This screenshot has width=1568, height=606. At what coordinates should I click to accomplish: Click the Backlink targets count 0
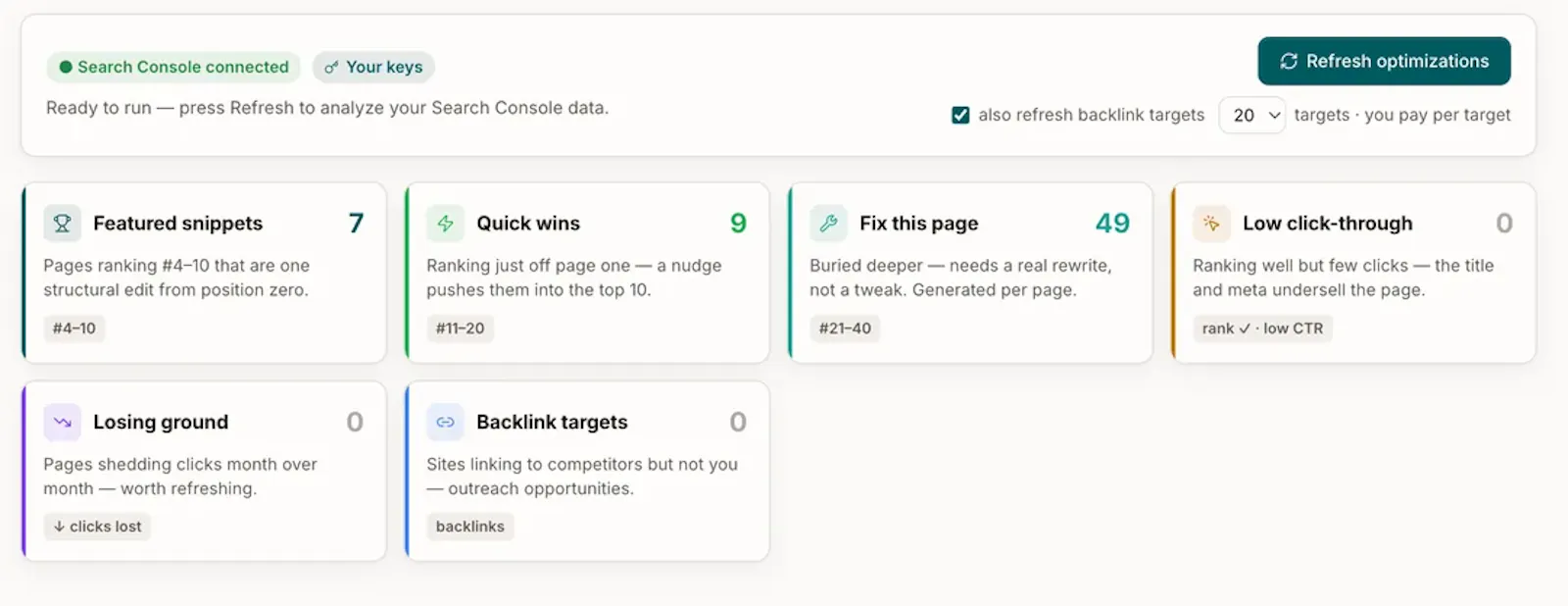click(738, 423)
